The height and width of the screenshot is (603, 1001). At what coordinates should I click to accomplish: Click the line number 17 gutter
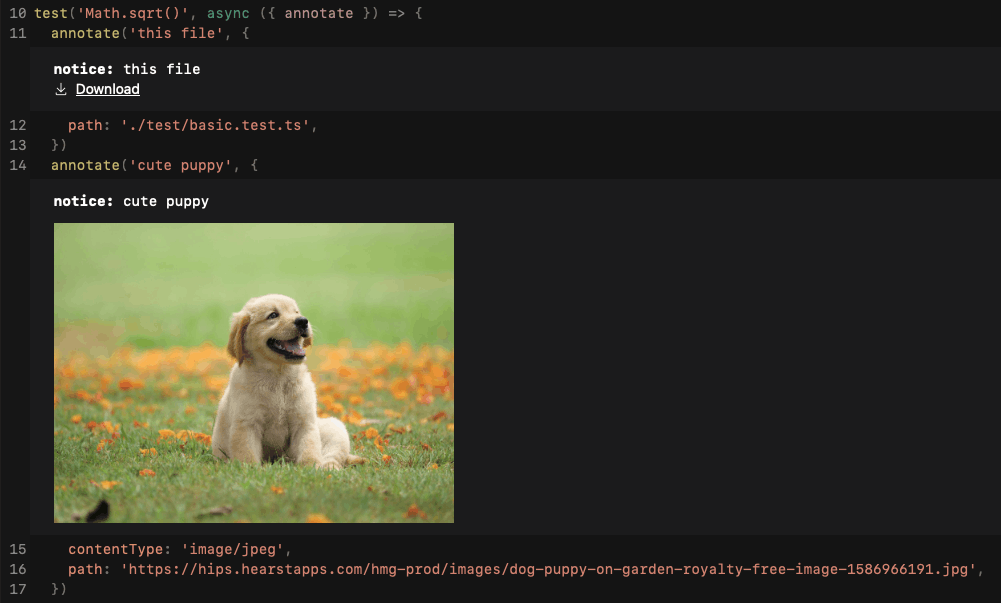(x=17, y=589)
